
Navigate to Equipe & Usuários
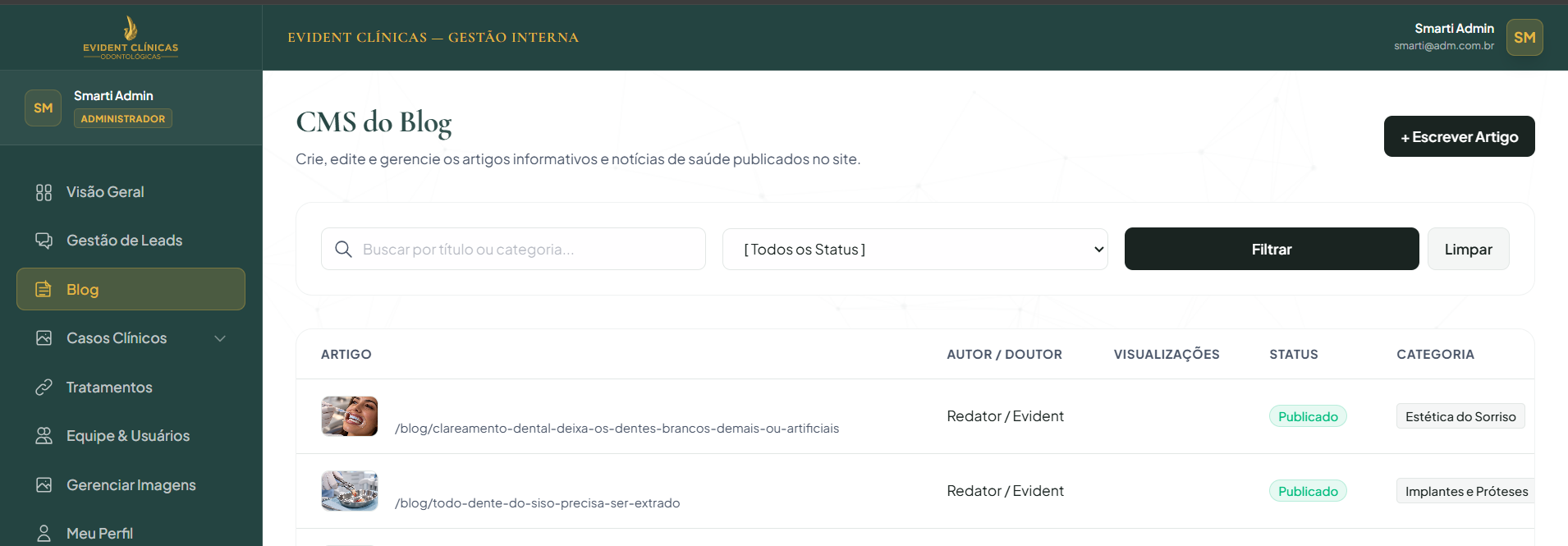click(131, 436)
